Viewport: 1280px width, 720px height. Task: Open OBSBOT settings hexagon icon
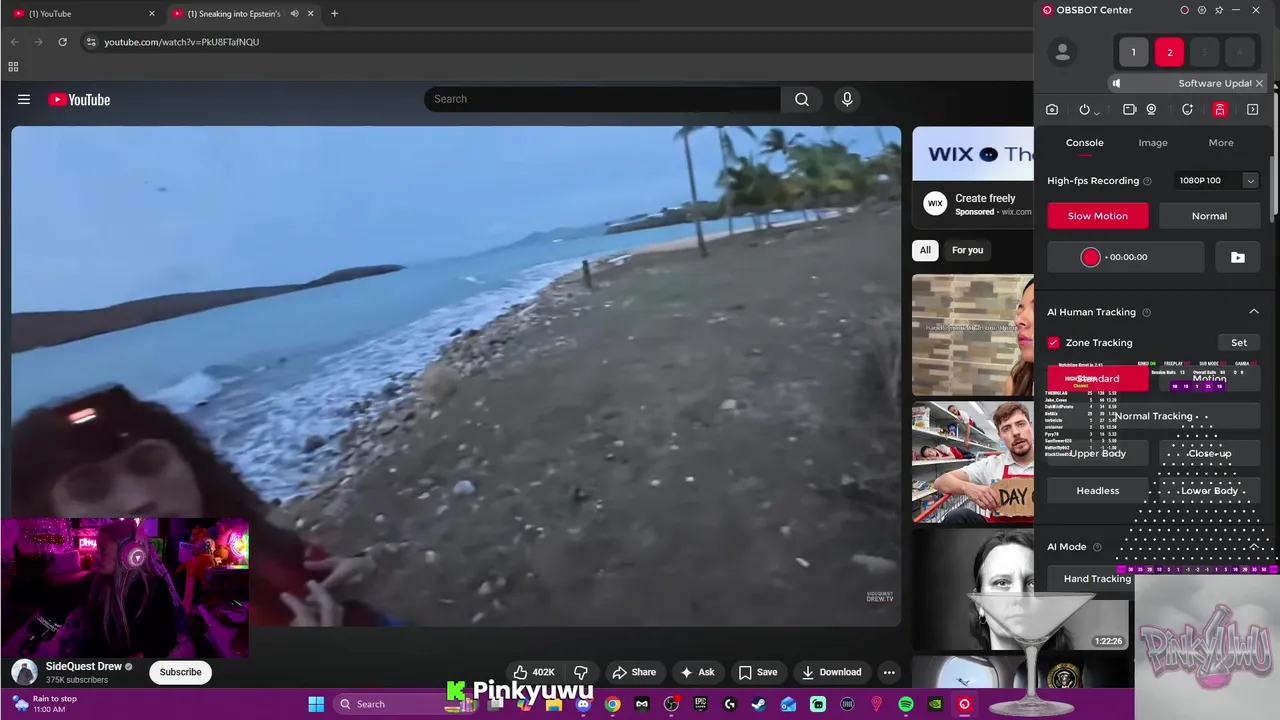click(x=1202, y=10)
